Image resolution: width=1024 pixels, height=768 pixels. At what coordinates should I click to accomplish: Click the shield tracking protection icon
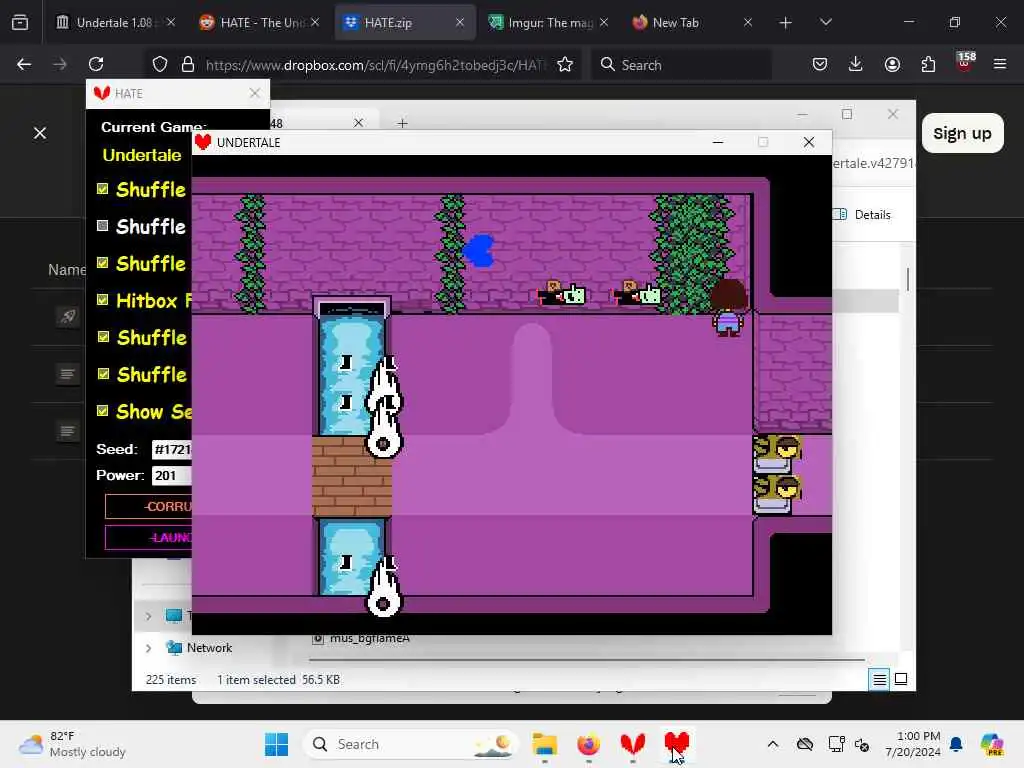160,64
